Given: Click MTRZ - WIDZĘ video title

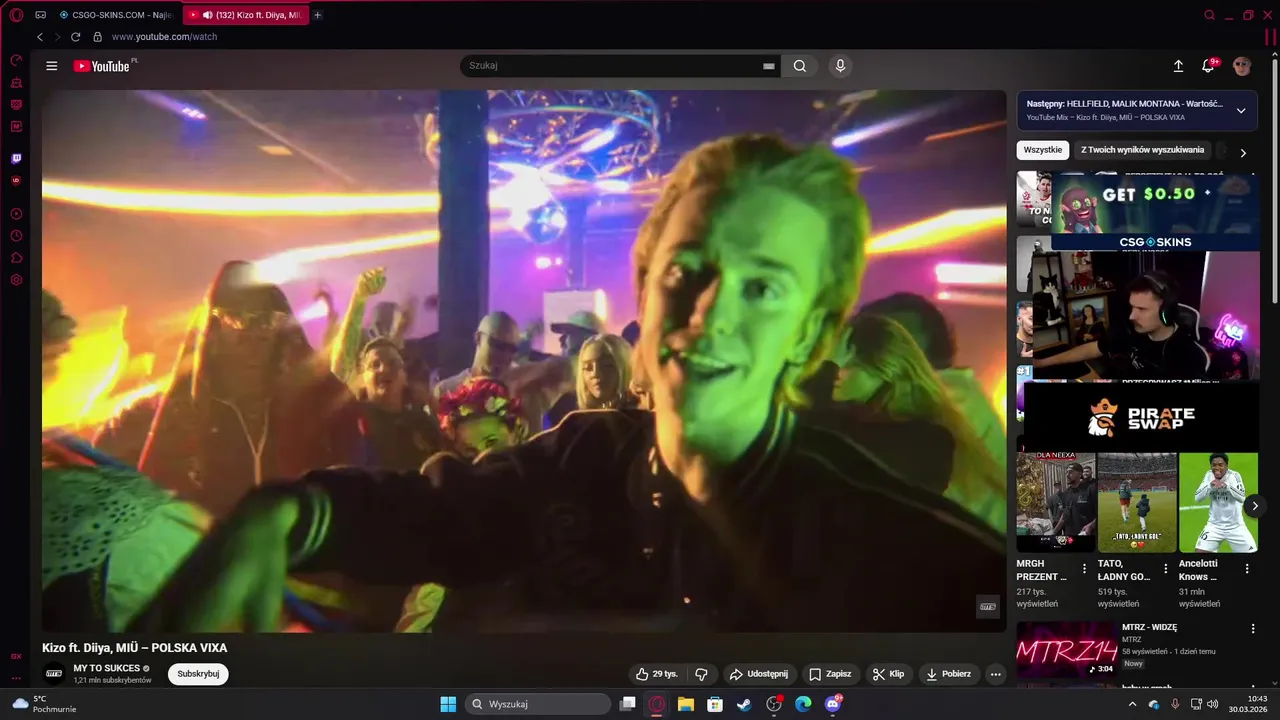Looking at the screenshot, I should (x=1149, y=627).
